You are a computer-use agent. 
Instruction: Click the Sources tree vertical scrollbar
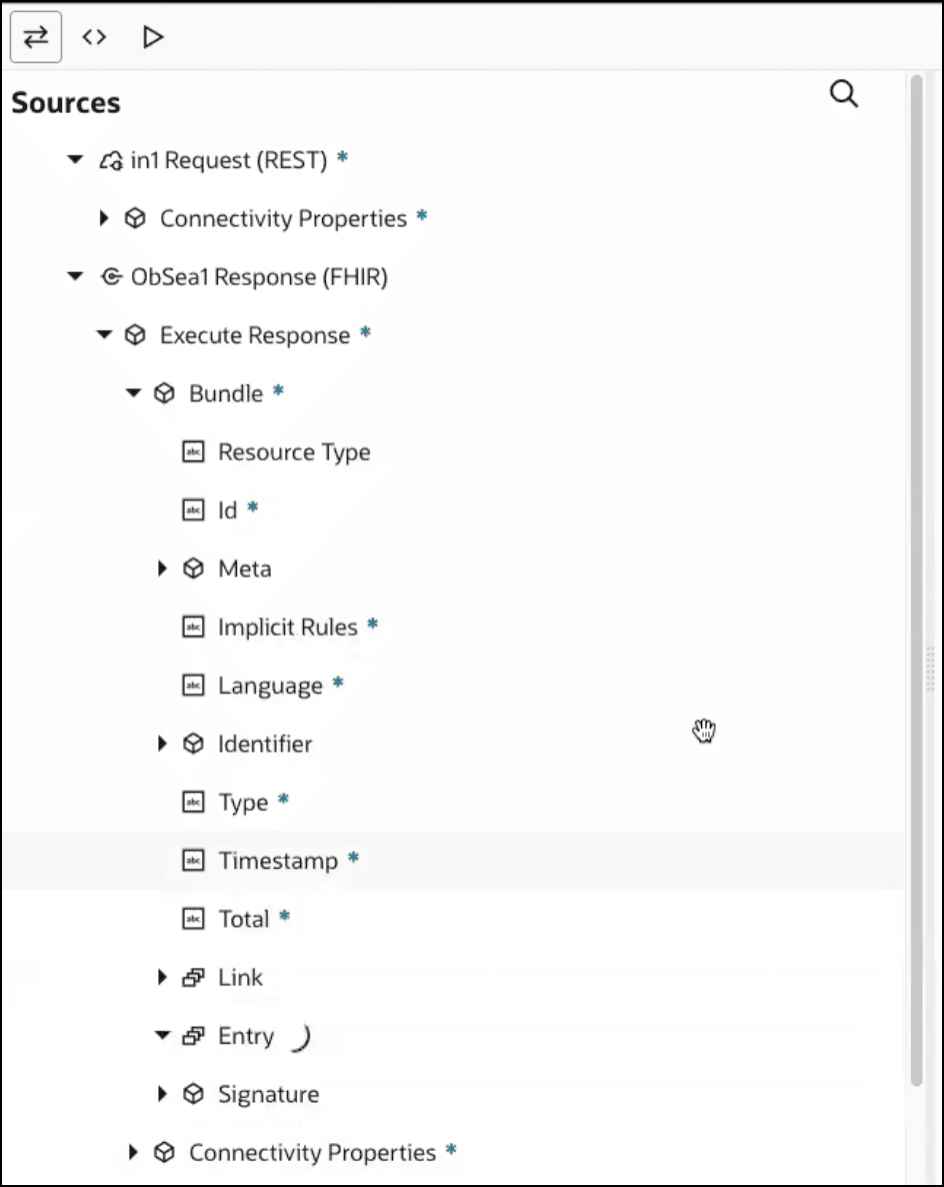[x=916, y=581]
